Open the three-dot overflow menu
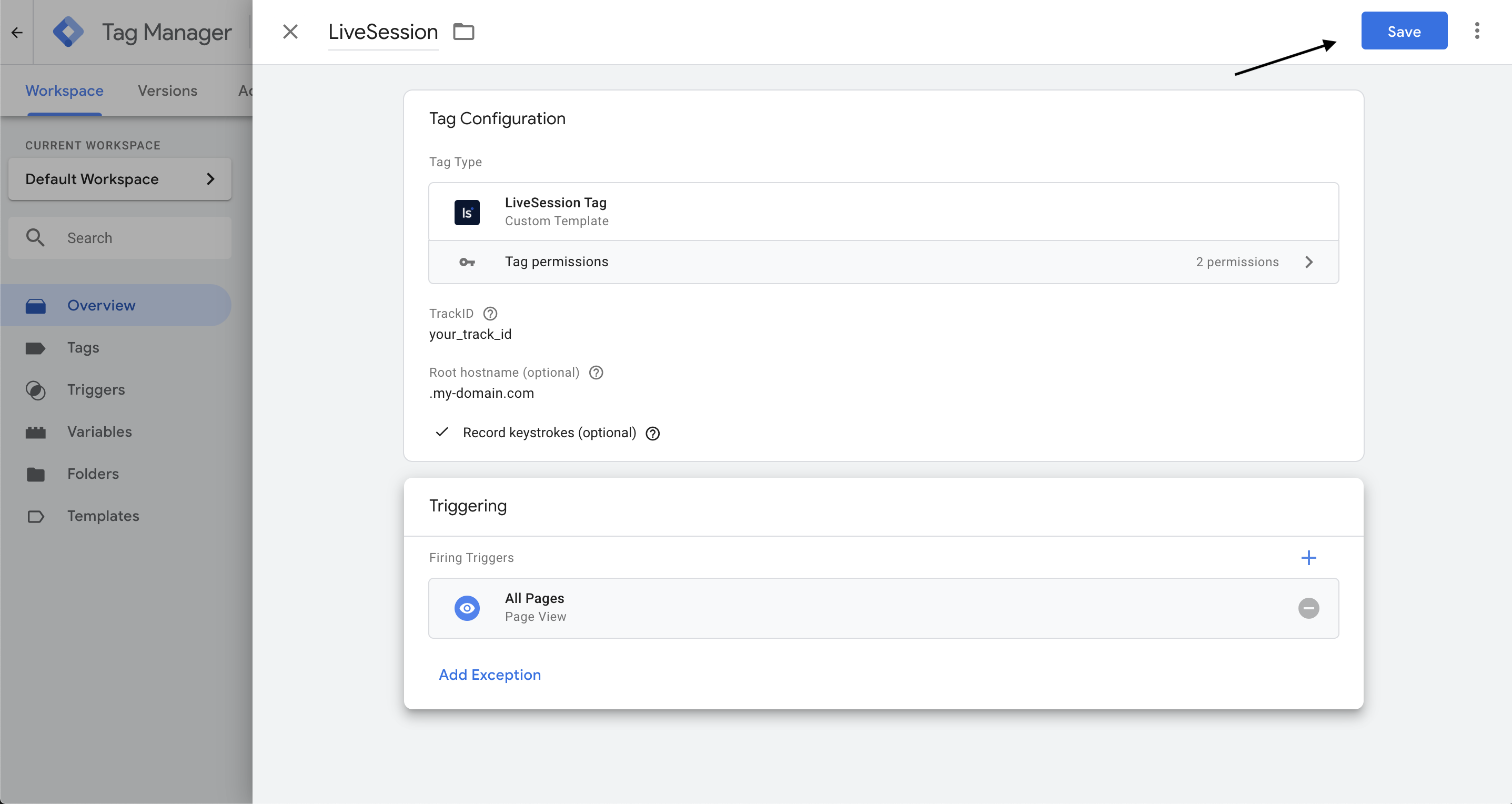 (x=1477, y=31)
